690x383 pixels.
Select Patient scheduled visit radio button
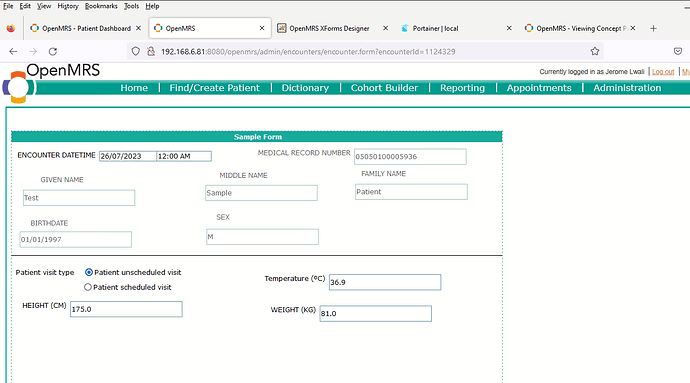click(x=88, y=287)
